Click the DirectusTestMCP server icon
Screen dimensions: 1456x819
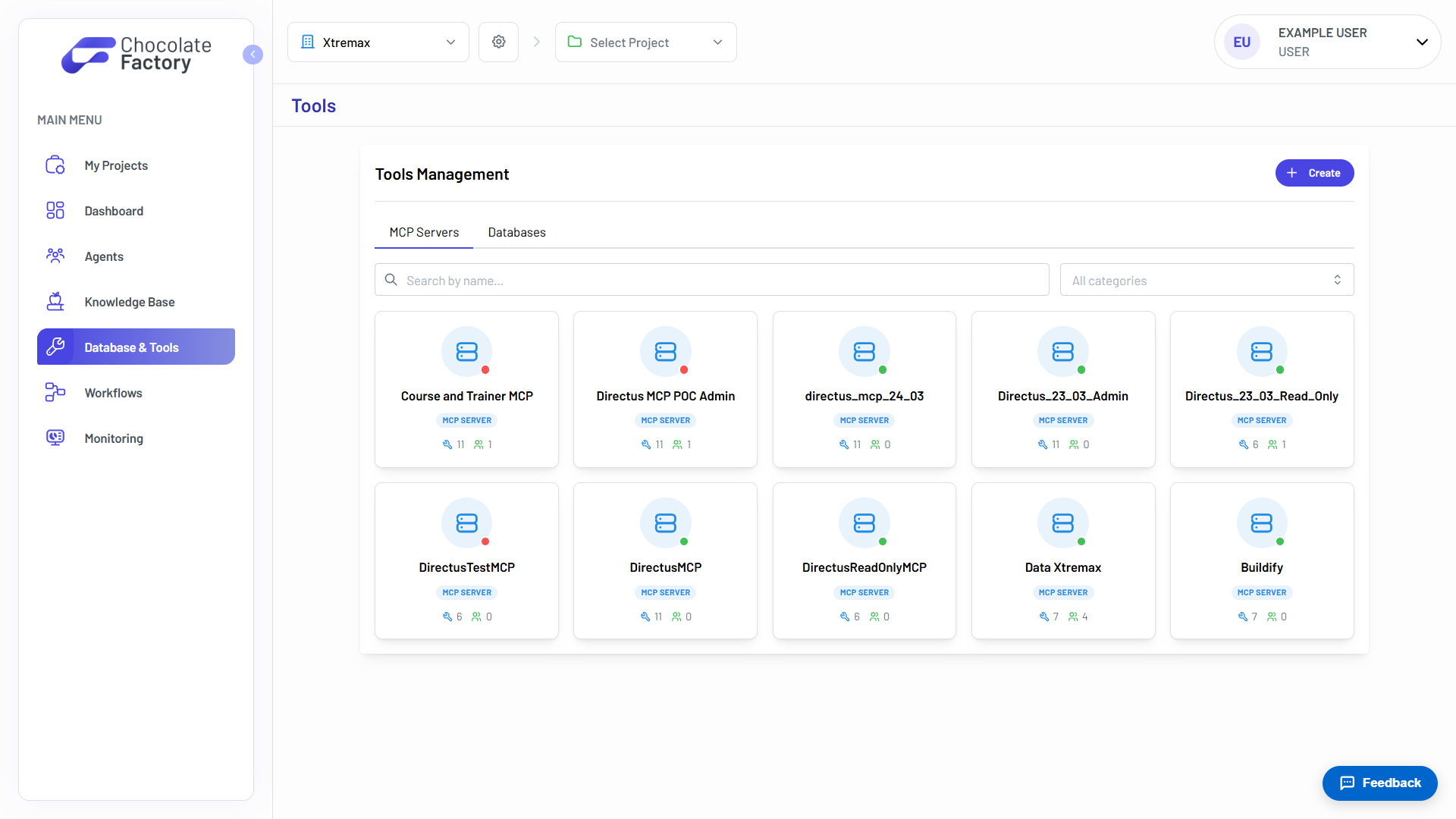[x=467, y=523]
